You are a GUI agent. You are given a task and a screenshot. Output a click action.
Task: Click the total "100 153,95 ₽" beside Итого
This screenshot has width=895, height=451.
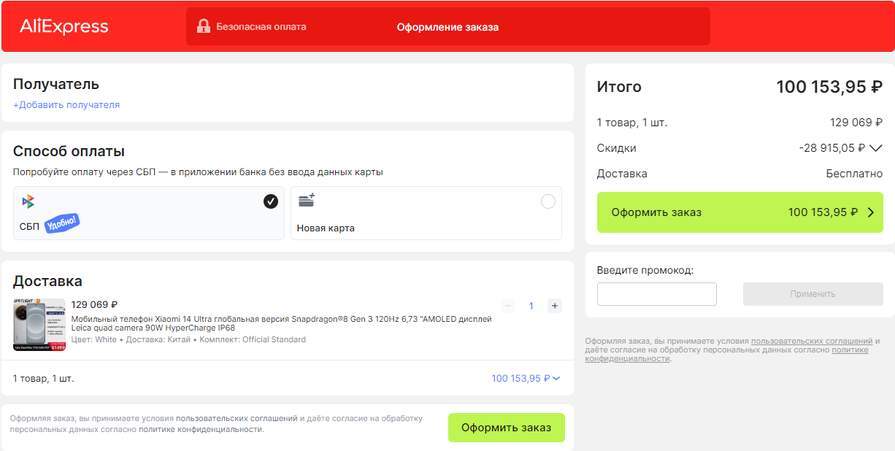pyautogui.click(x=829, y=87)
